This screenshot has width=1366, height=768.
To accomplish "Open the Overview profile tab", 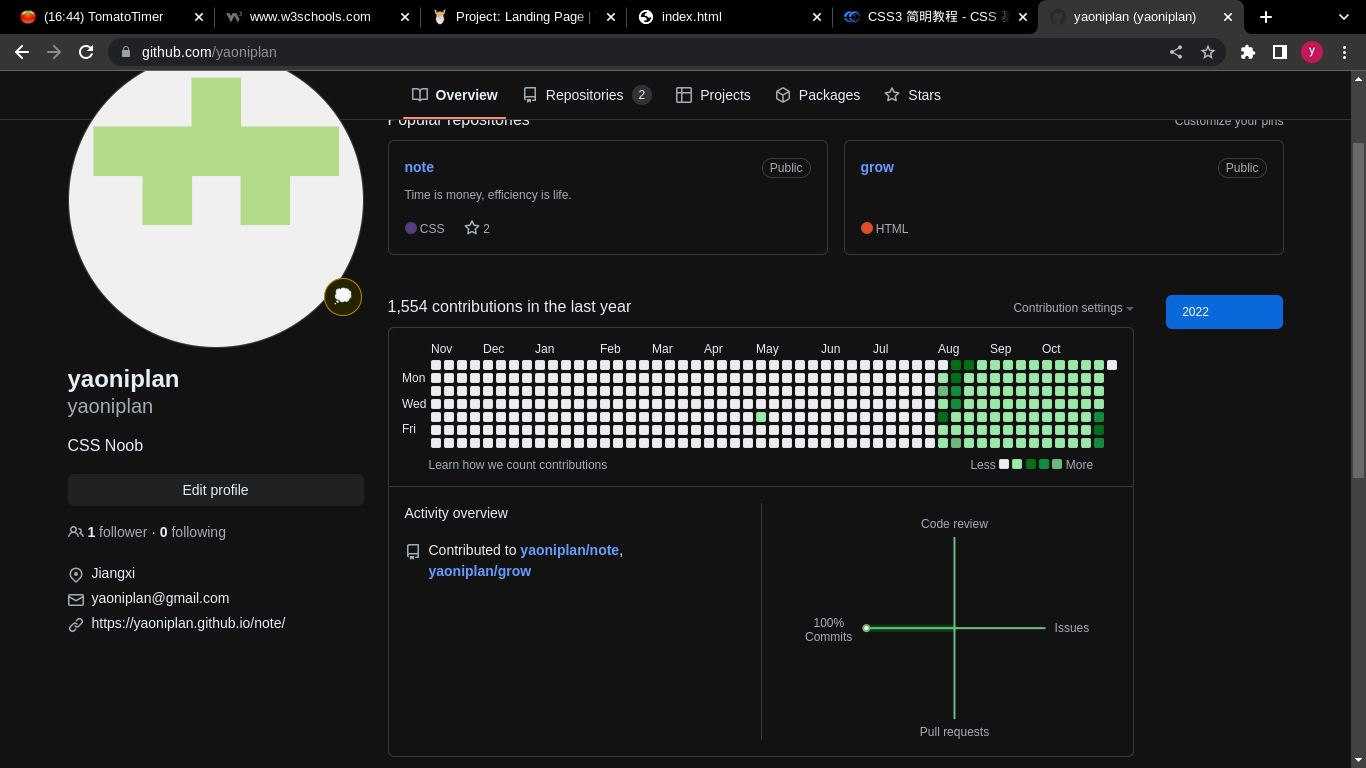I will pos(455,95).
